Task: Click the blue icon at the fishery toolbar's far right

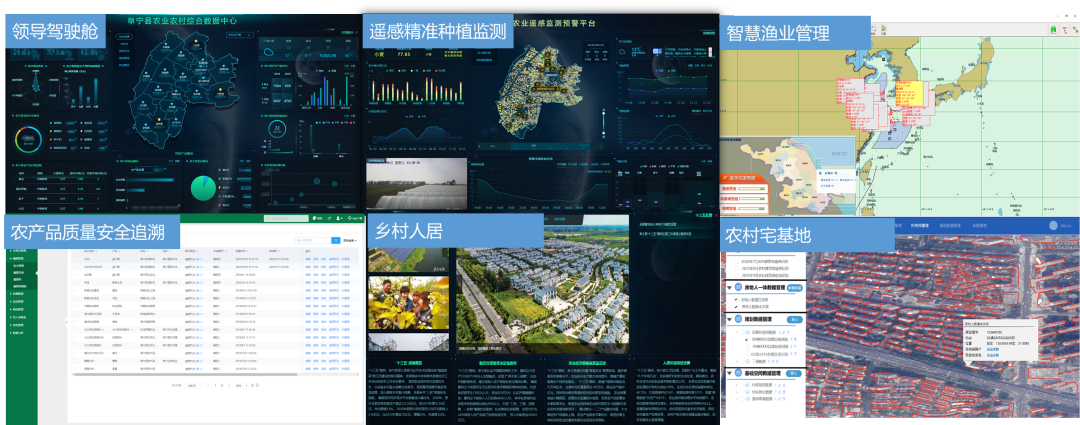Action: click(x=1075, y=30)
